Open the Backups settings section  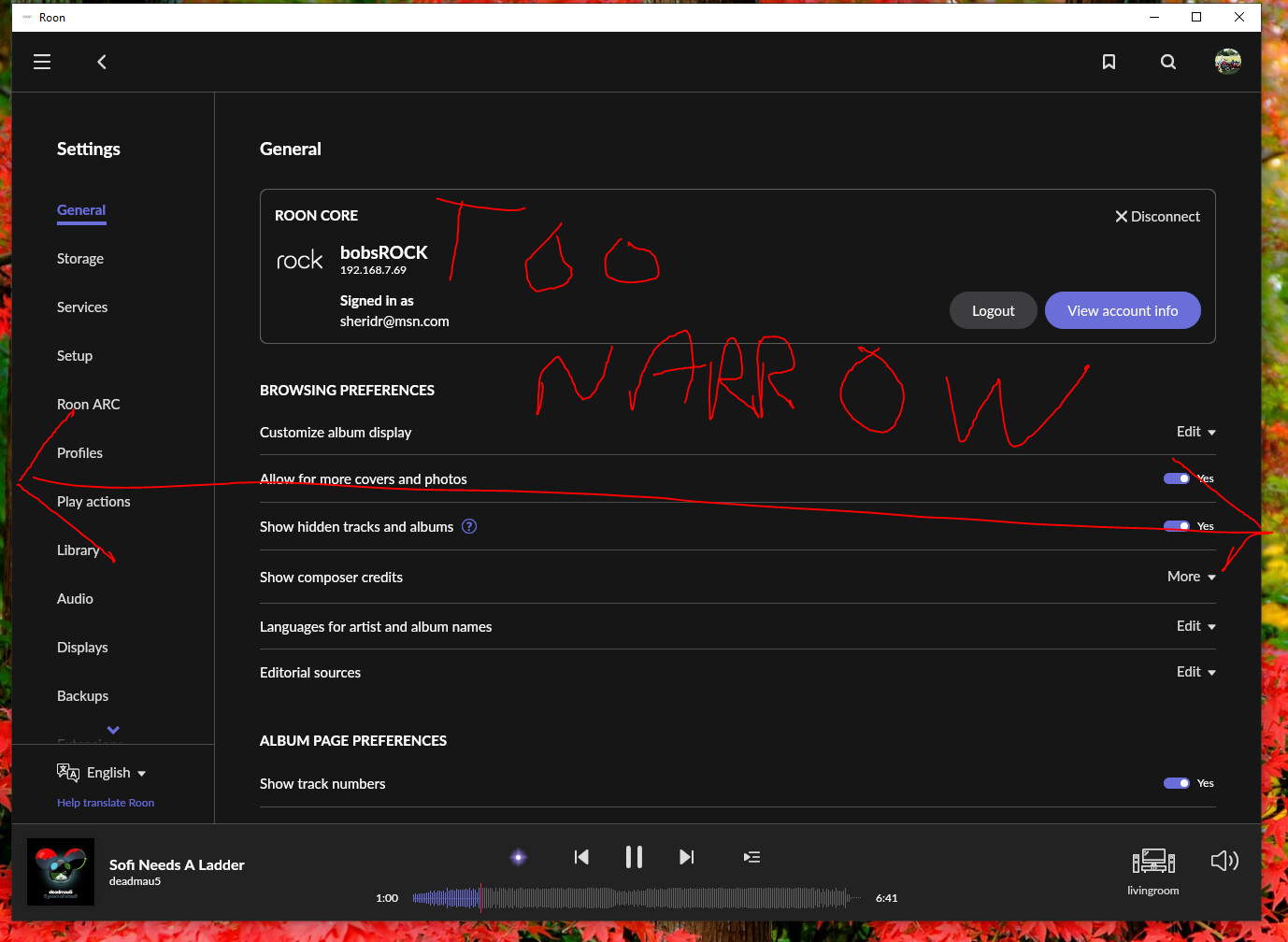coord(82,696)
